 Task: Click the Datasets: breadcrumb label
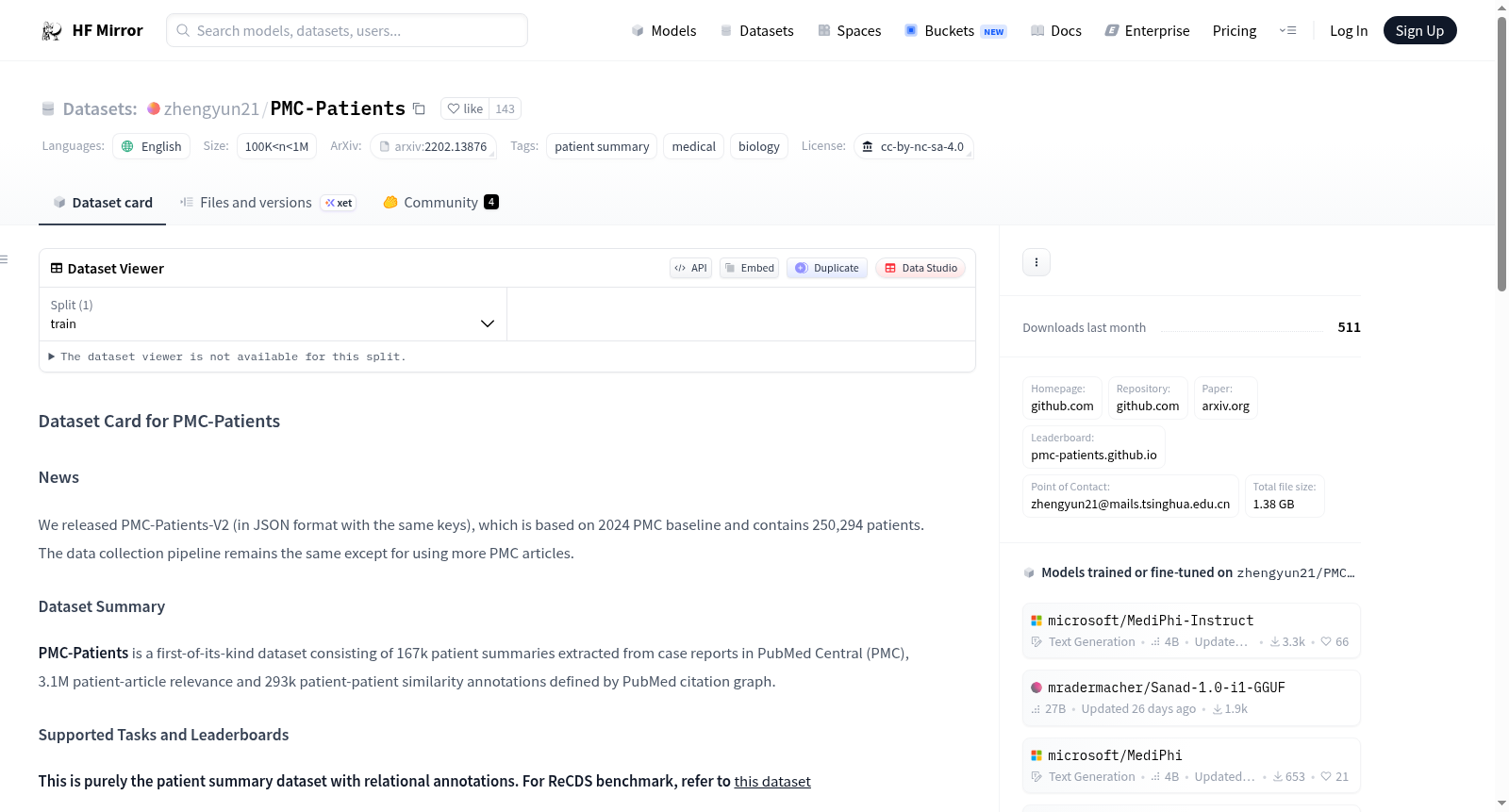(x=100, y=109)
